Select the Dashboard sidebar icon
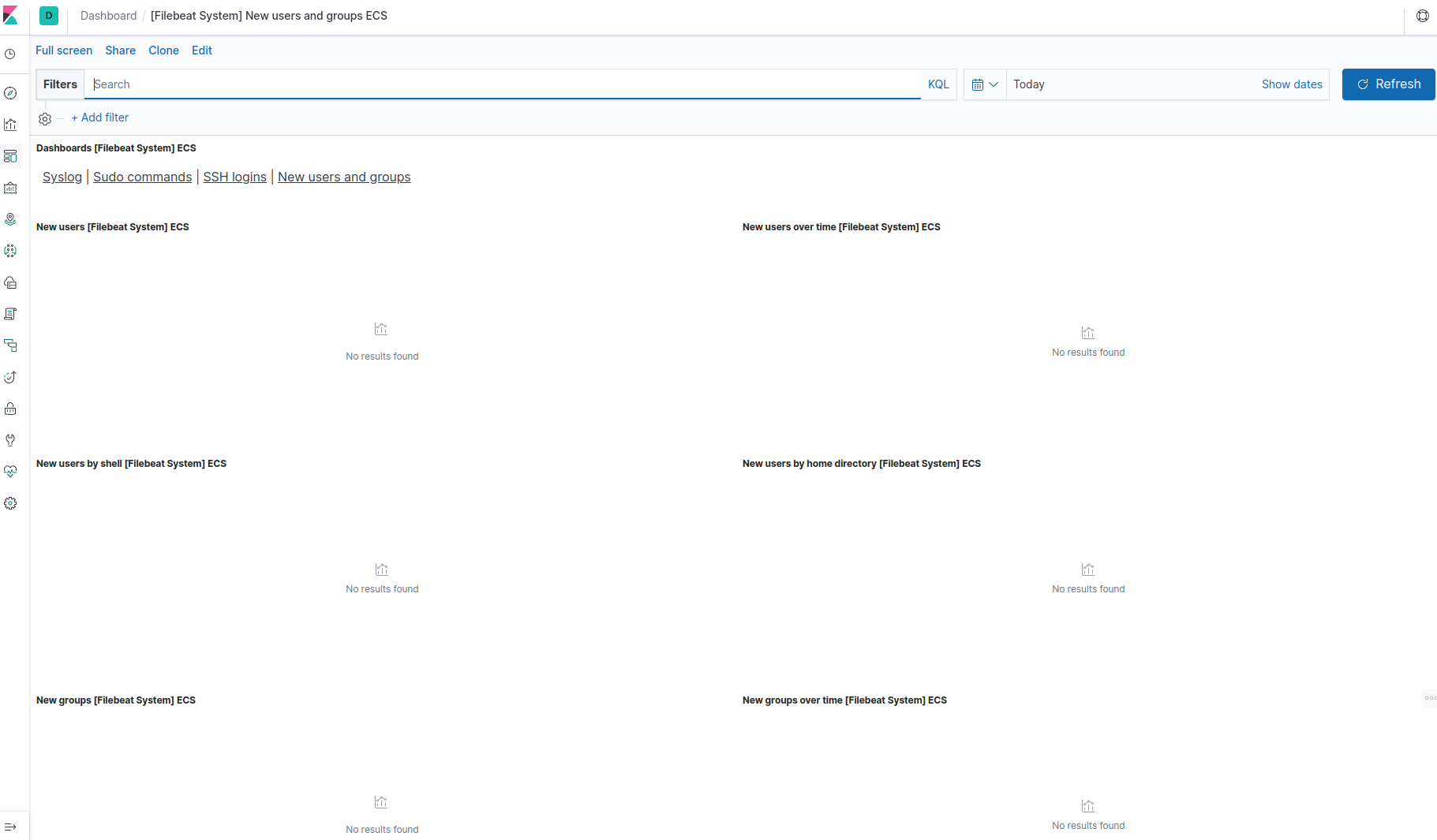This screenshot has height=840, width=1437. 10,156
